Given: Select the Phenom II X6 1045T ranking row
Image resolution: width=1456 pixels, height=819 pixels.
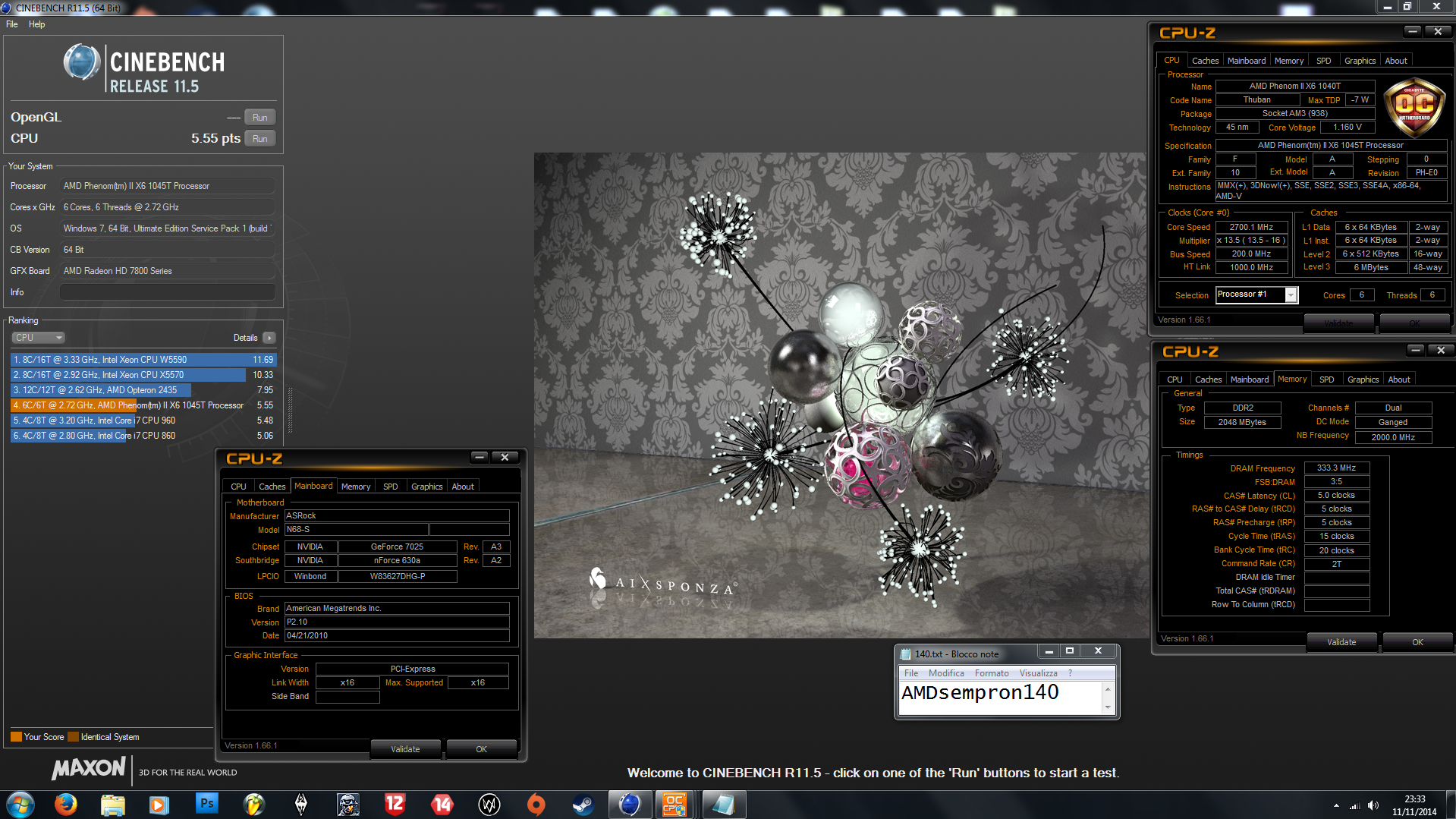Looking at the screenshot, I should [143, 405].
